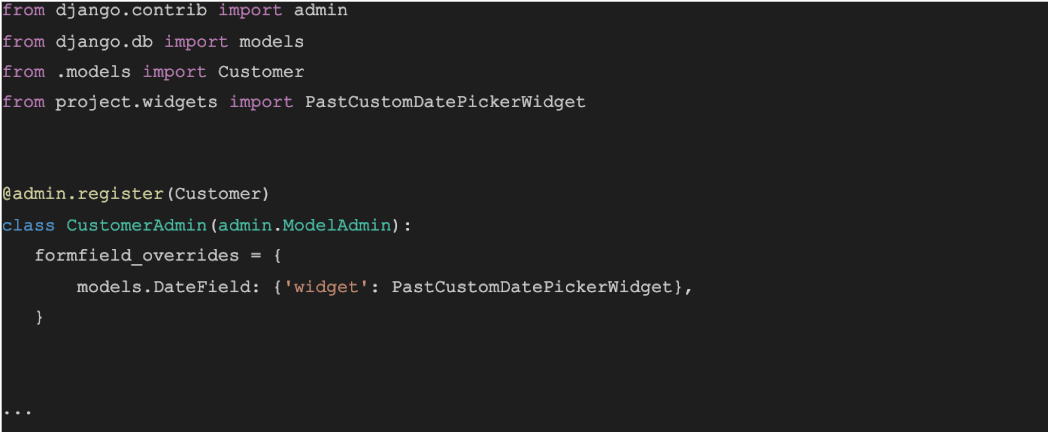Click the formfield_overrides attribute name
This screenshot has height=432, width=1048.
coord(136,256)
